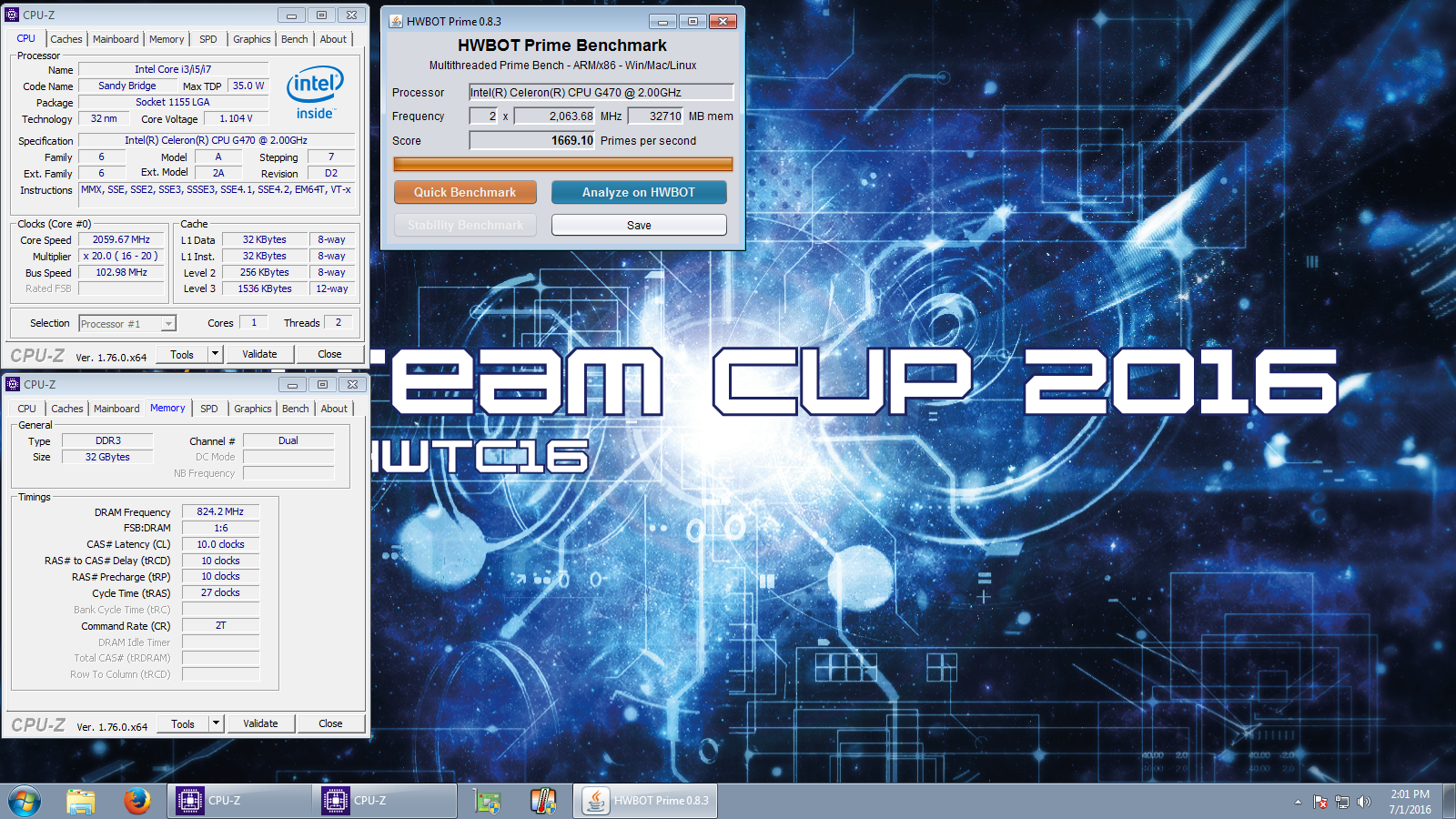
Task: Expand Tools arrow in top CPU-Z window
Action: (216, 353)
